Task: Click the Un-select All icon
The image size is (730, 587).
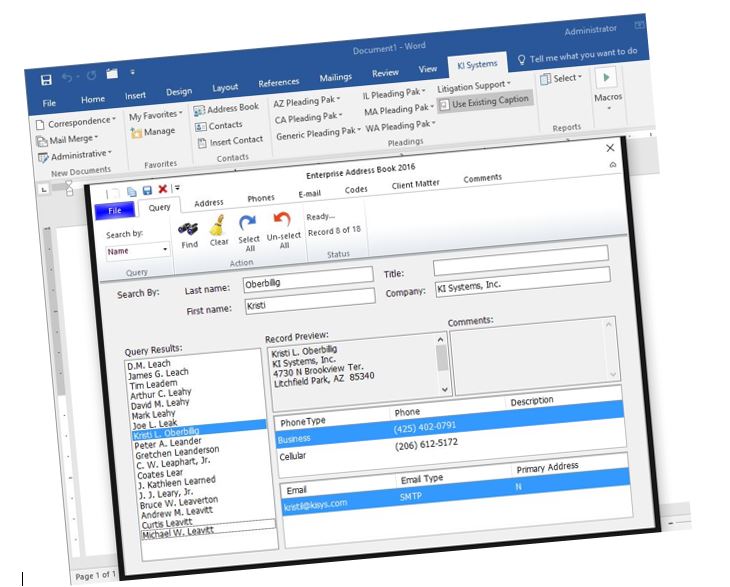Action: (282, 220)
